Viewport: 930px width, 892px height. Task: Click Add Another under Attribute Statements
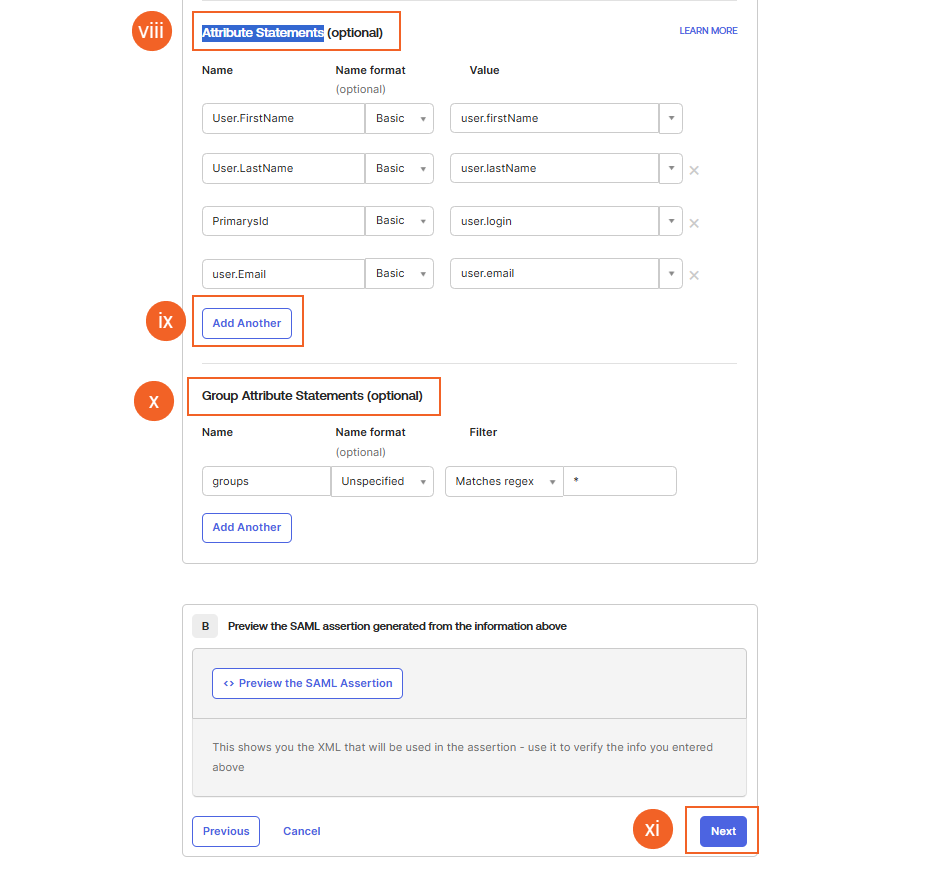point(247,323)
